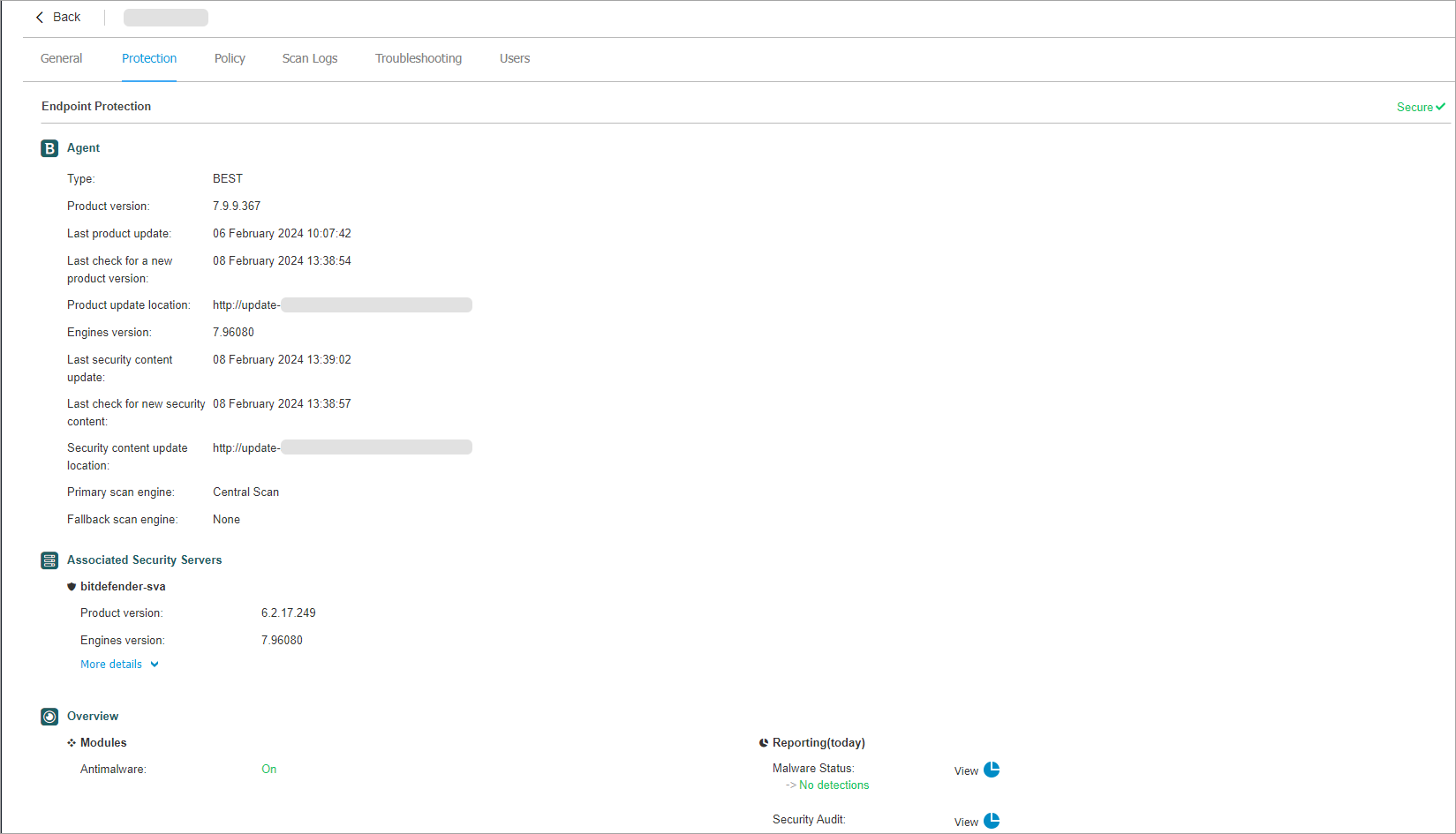Click the Secure status indicator
The image size is (1456, 834).
1420,106
